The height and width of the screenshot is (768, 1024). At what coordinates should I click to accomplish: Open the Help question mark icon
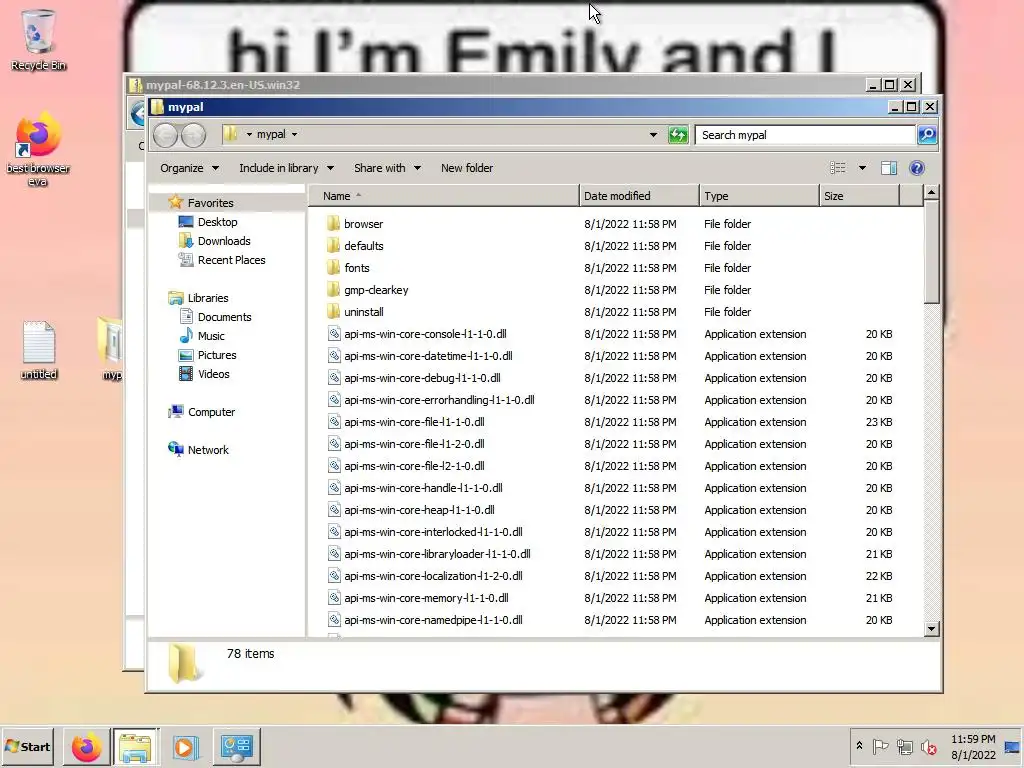917,168
